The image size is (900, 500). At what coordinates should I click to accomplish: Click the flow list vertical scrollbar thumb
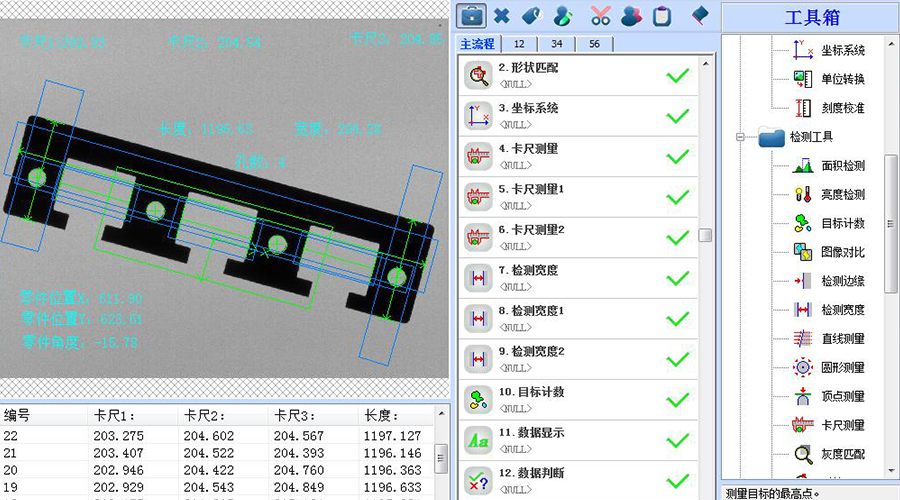pyautogui.click(x=705, y=236)
